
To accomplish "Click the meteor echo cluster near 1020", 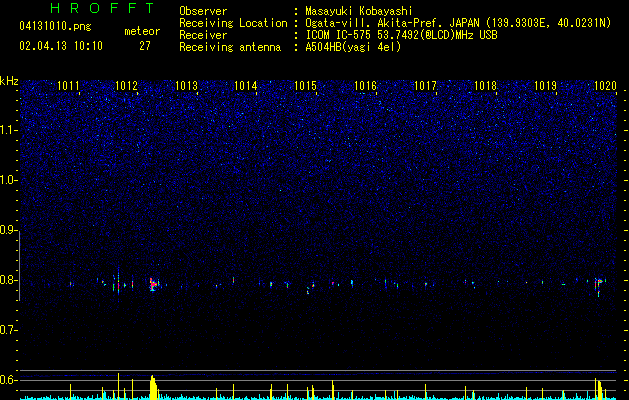I will pos(599,286).
